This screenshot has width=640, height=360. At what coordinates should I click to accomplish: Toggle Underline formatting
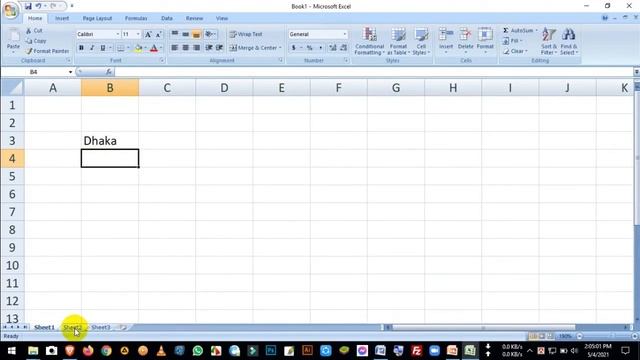pyautogui.click(x=103, y=48)
